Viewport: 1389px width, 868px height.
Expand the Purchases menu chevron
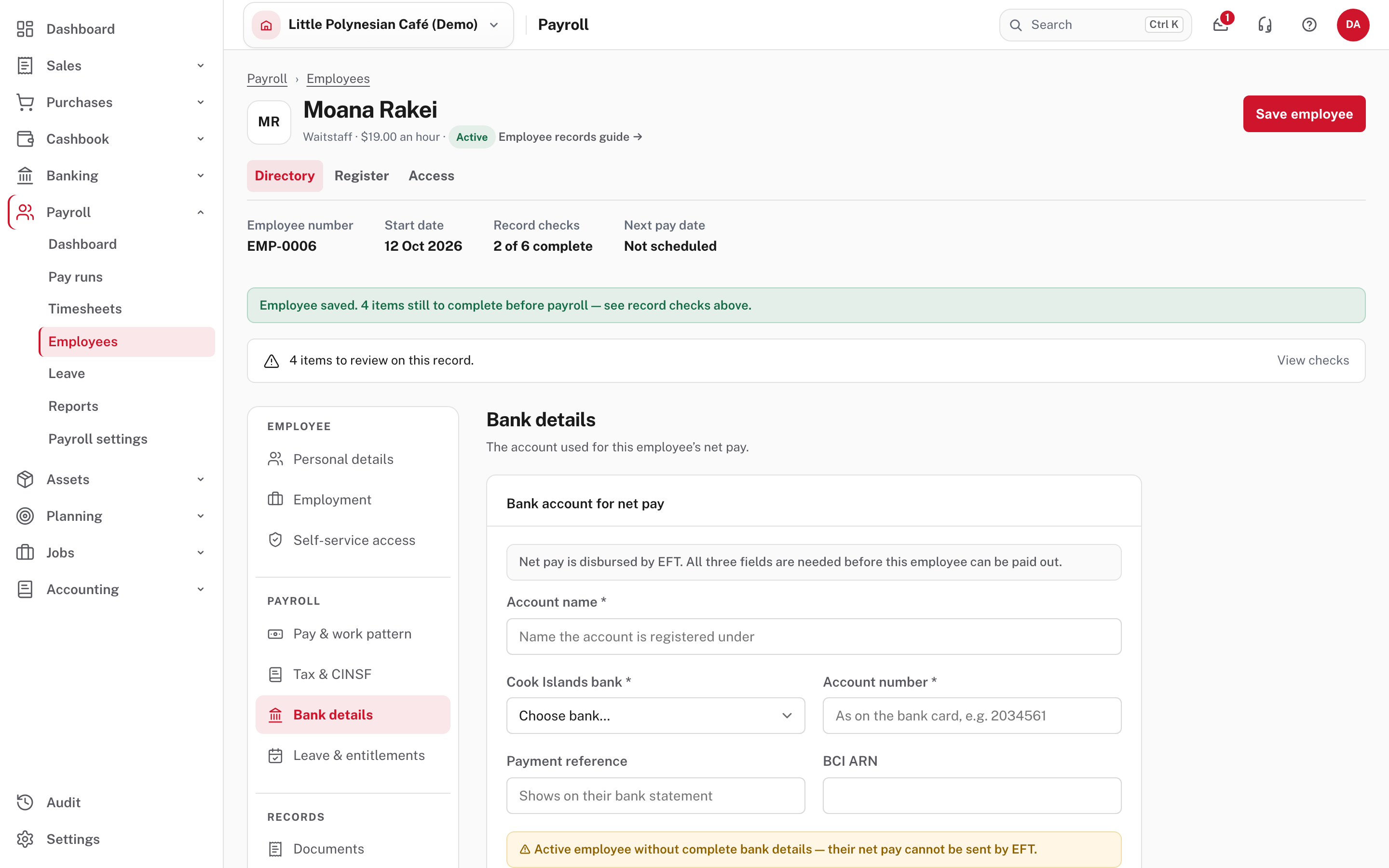click(x=200, y=102)
